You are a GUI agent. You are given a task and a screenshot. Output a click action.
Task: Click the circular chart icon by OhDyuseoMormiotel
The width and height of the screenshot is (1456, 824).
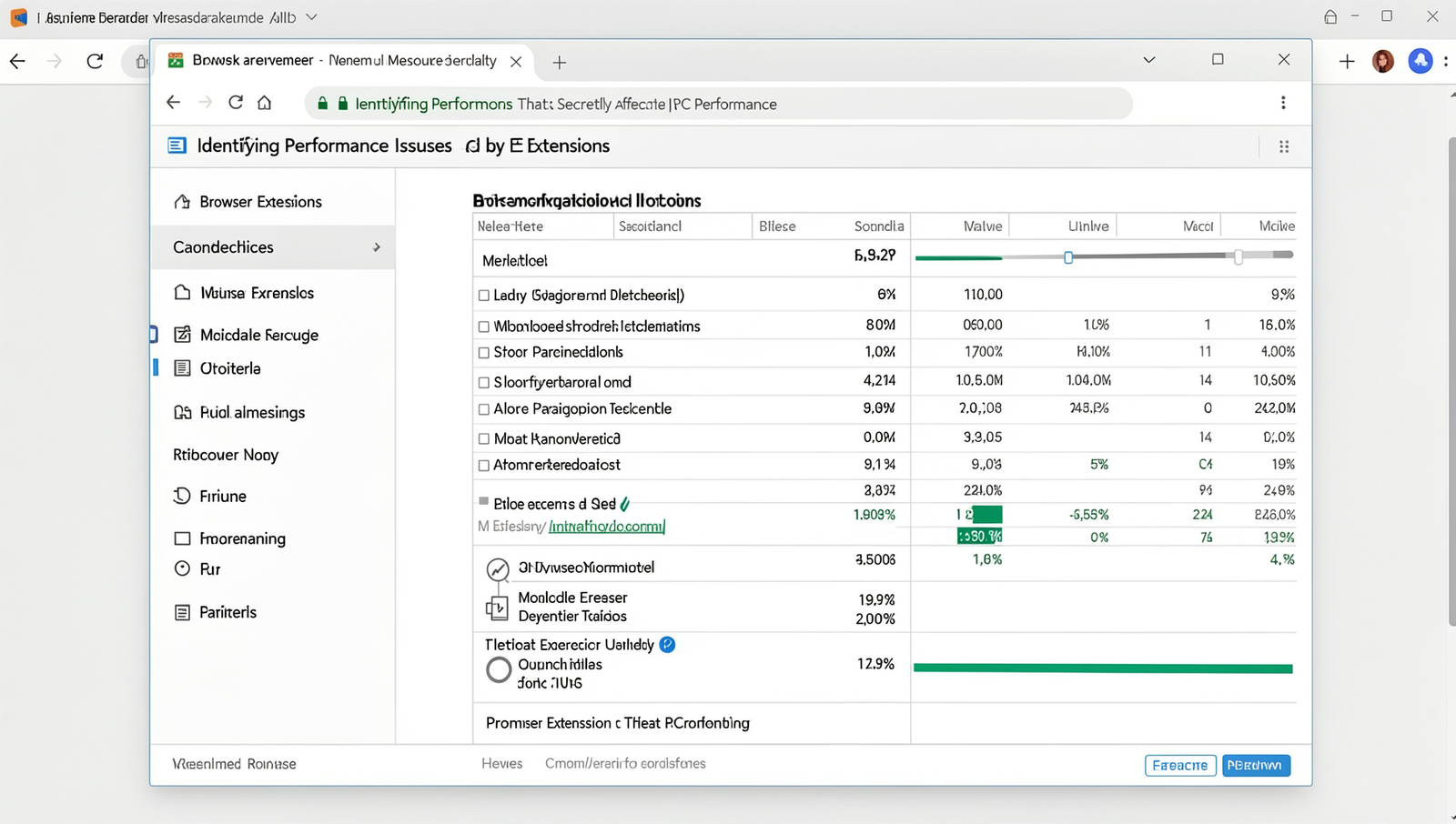point(498,569)
